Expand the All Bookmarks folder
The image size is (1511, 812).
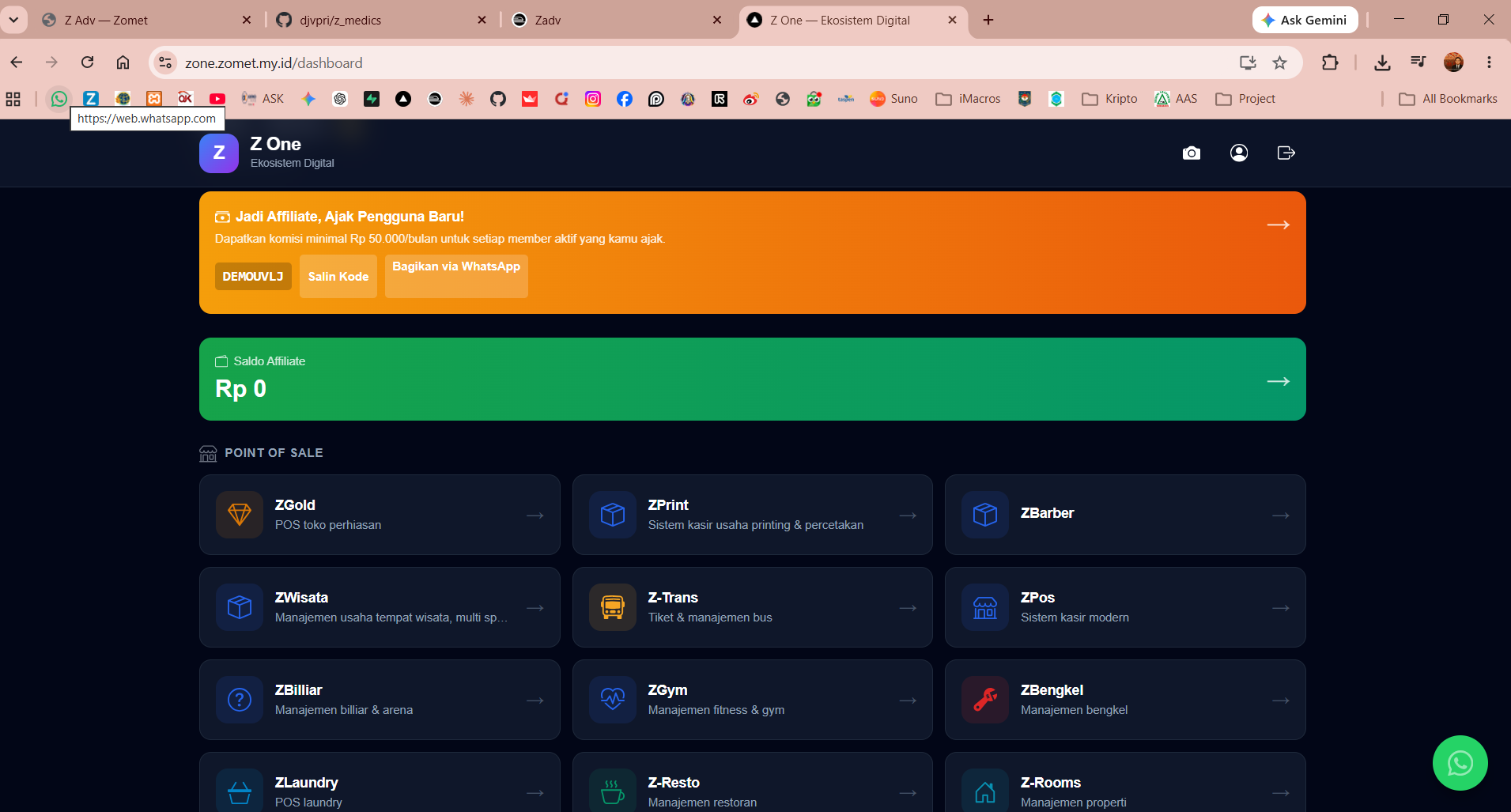coord(1449,99)
